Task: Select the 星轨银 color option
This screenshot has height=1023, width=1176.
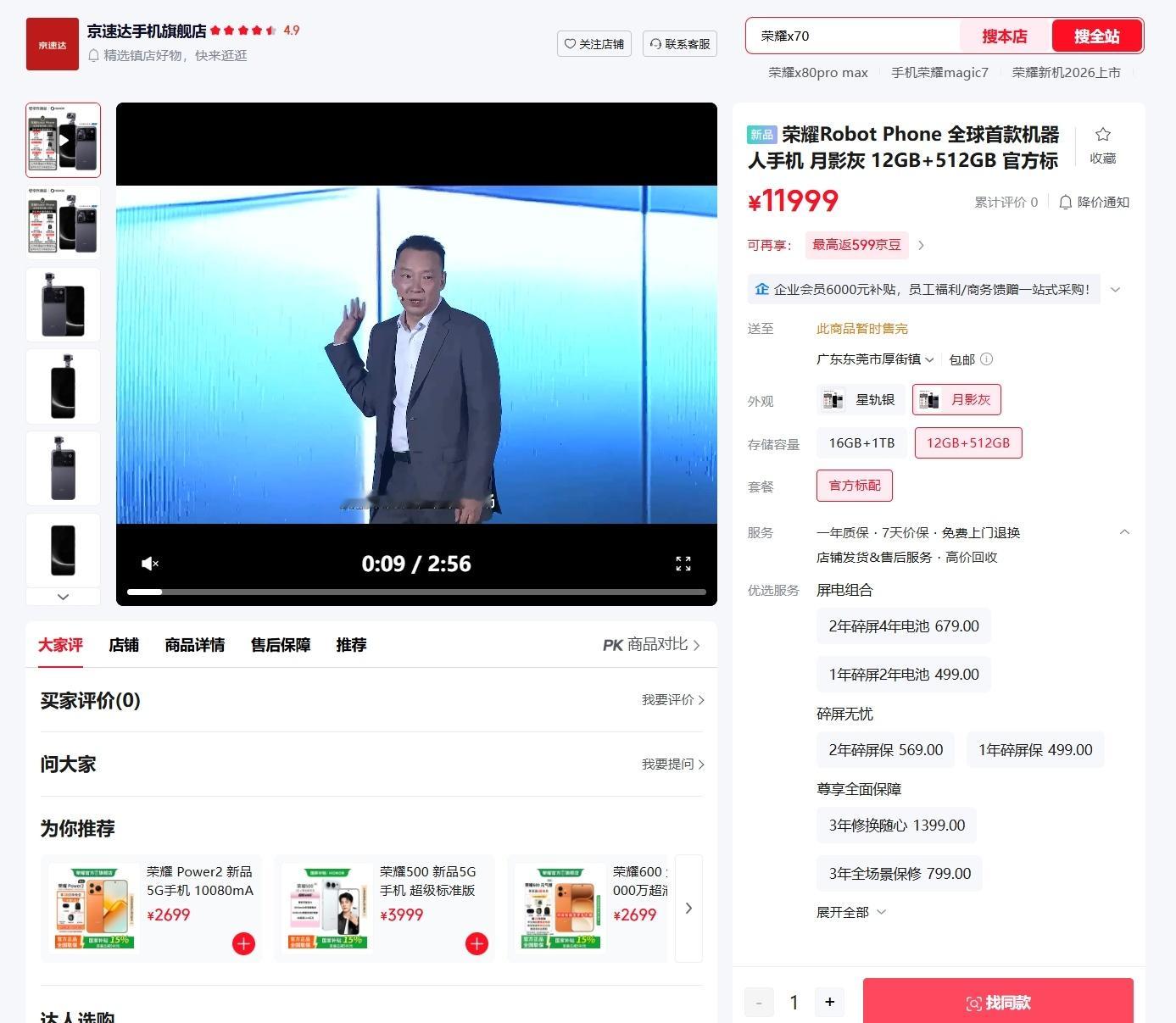Action: click(x=861, y=400)
